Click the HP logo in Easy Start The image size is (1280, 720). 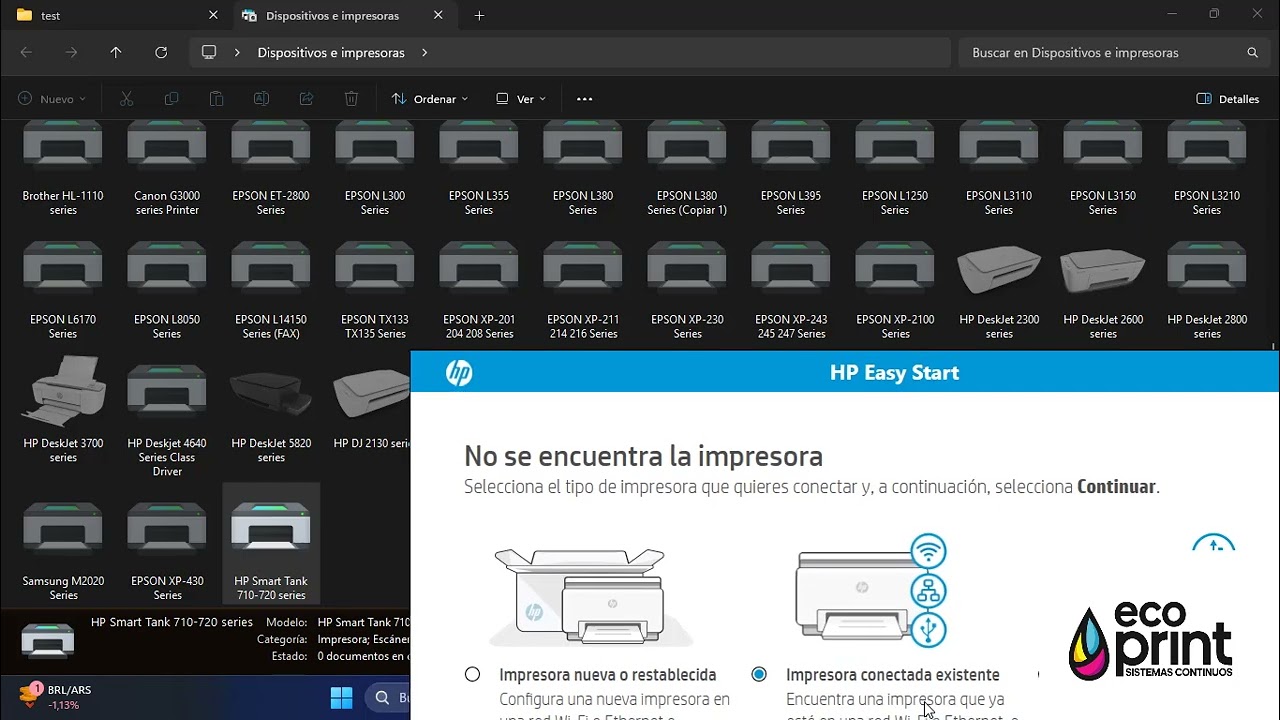(x=459, y=373)
